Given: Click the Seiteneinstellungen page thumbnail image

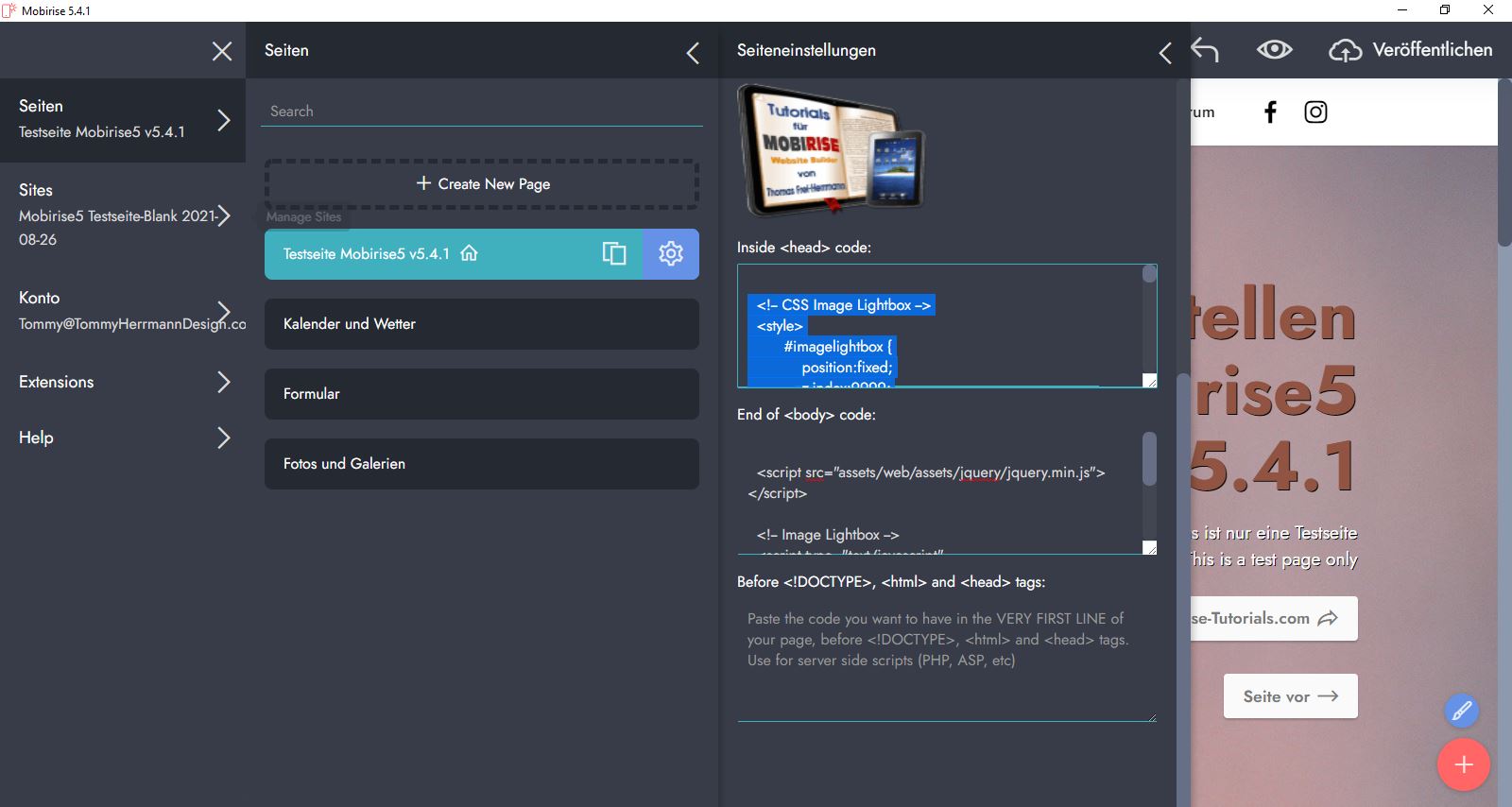Looking at the screenshot, I should (x=830, y=151).
